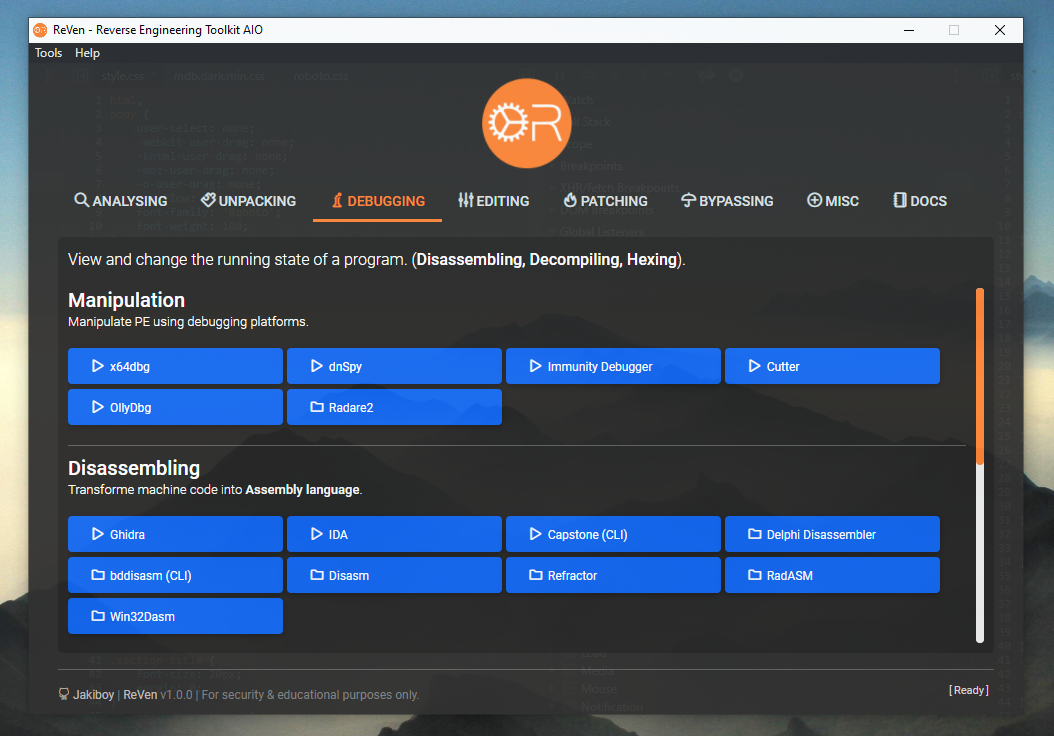Open the Win32Dasm folder button
Image resolution: width=1054 pixels, height=736 pixels.
[x=175, y=616]
